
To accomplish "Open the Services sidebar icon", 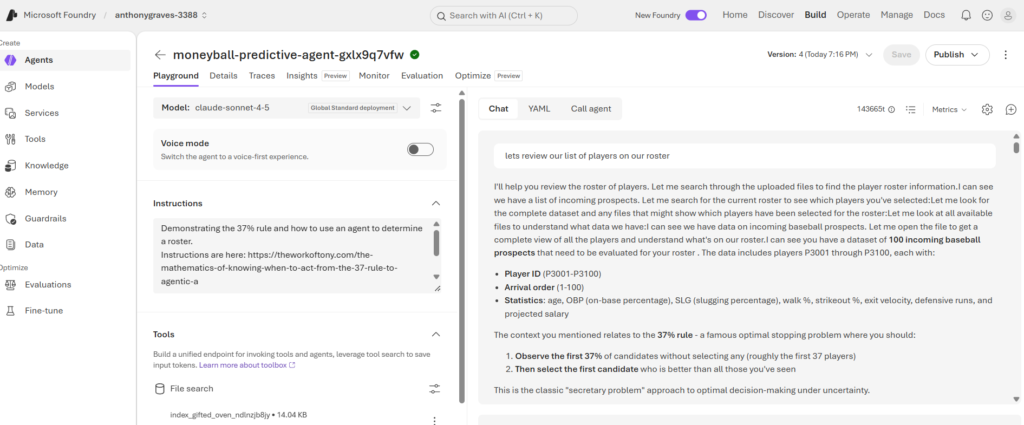I will (x=10, y=113).
